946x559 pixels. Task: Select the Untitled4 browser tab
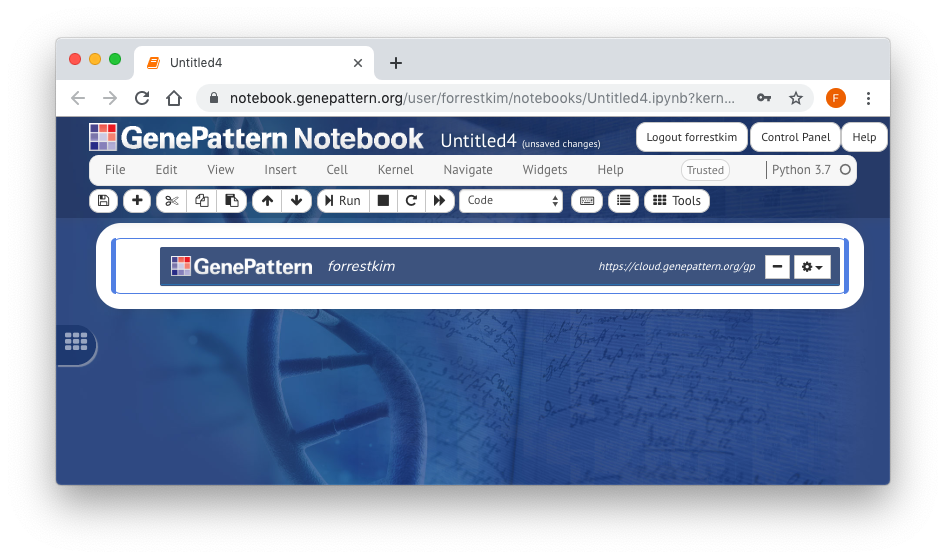coord(253,63)
